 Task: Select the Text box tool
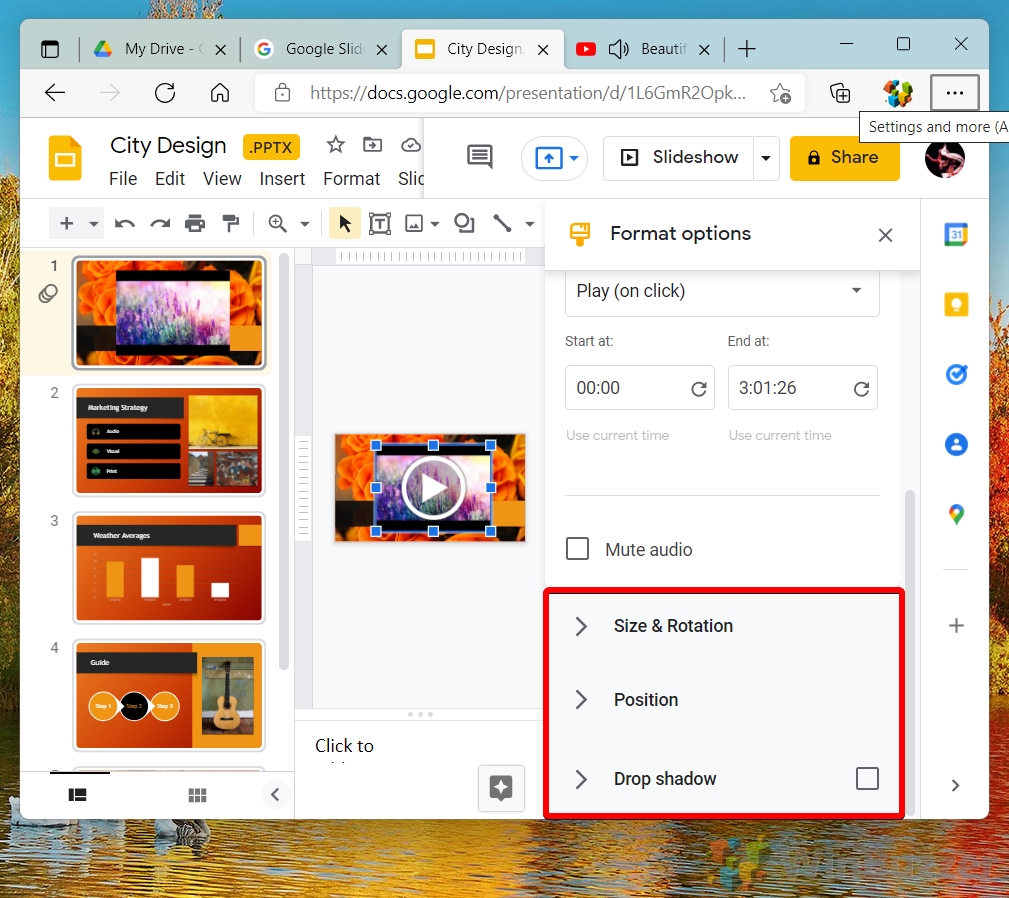point(380,223)
